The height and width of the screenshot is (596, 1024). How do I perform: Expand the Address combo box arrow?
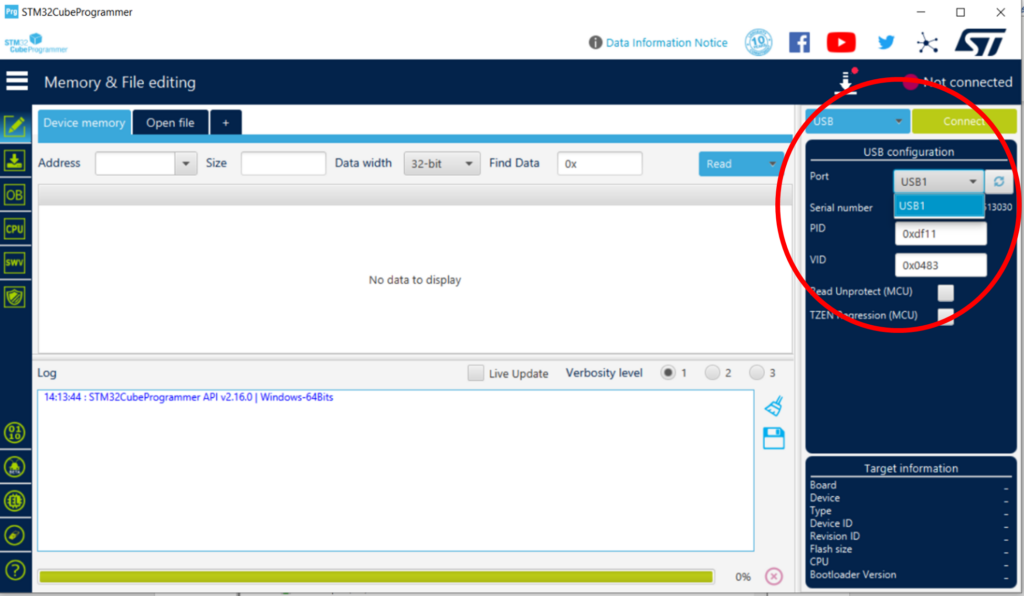pyautogui.click(x=185, y=164)
